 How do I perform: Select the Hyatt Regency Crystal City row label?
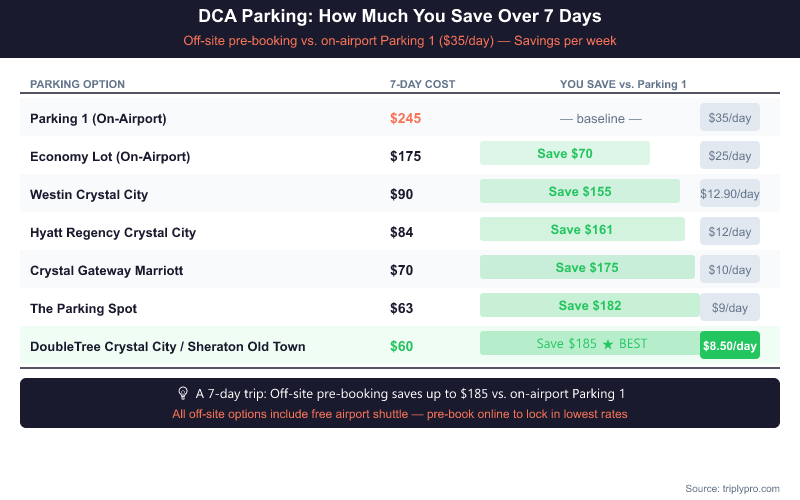(113, 232)
